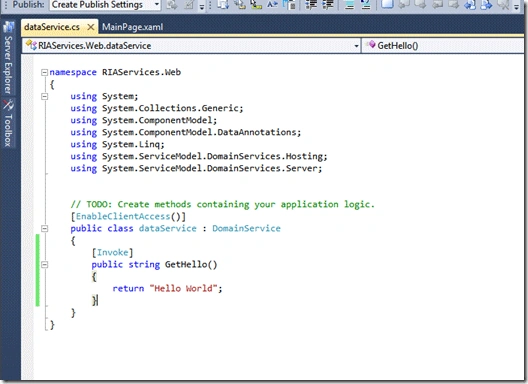Click the green TODO comment line
The width and height of the screenshot is (528, 384).
(x=222, y=204)
